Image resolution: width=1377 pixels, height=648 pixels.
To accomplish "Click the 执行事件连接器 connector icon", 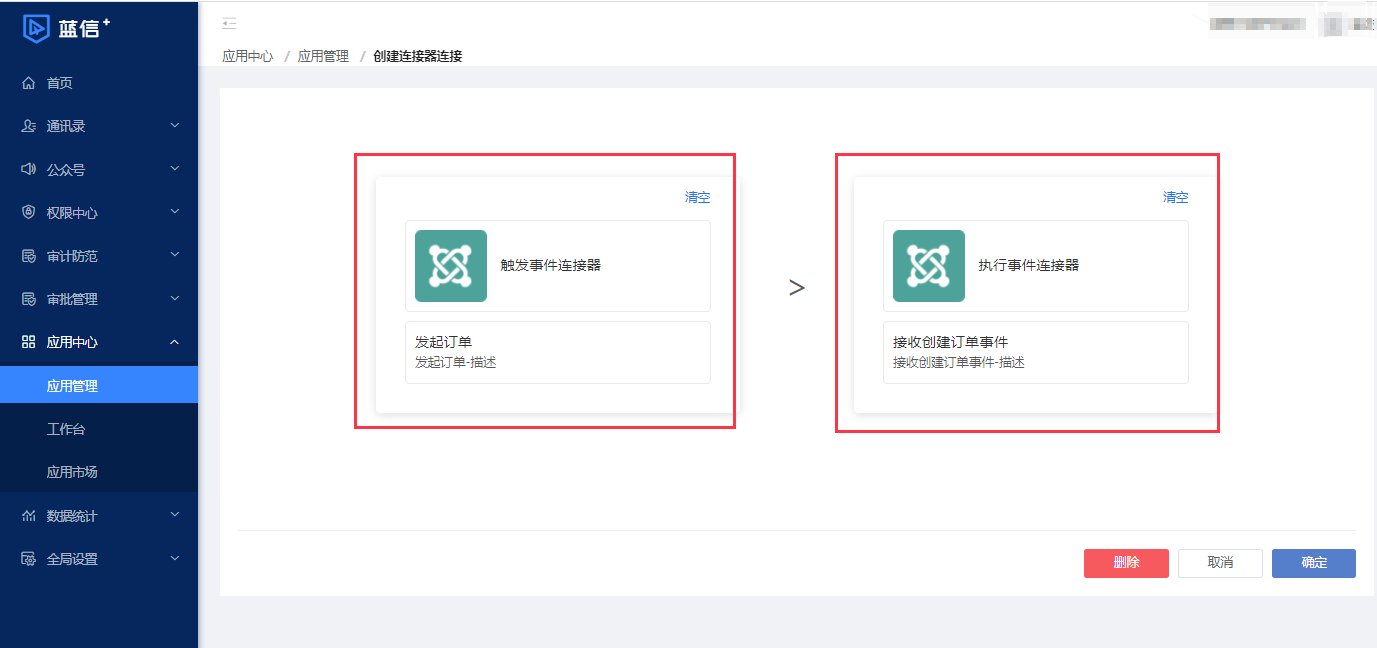I will pos(929,266).
